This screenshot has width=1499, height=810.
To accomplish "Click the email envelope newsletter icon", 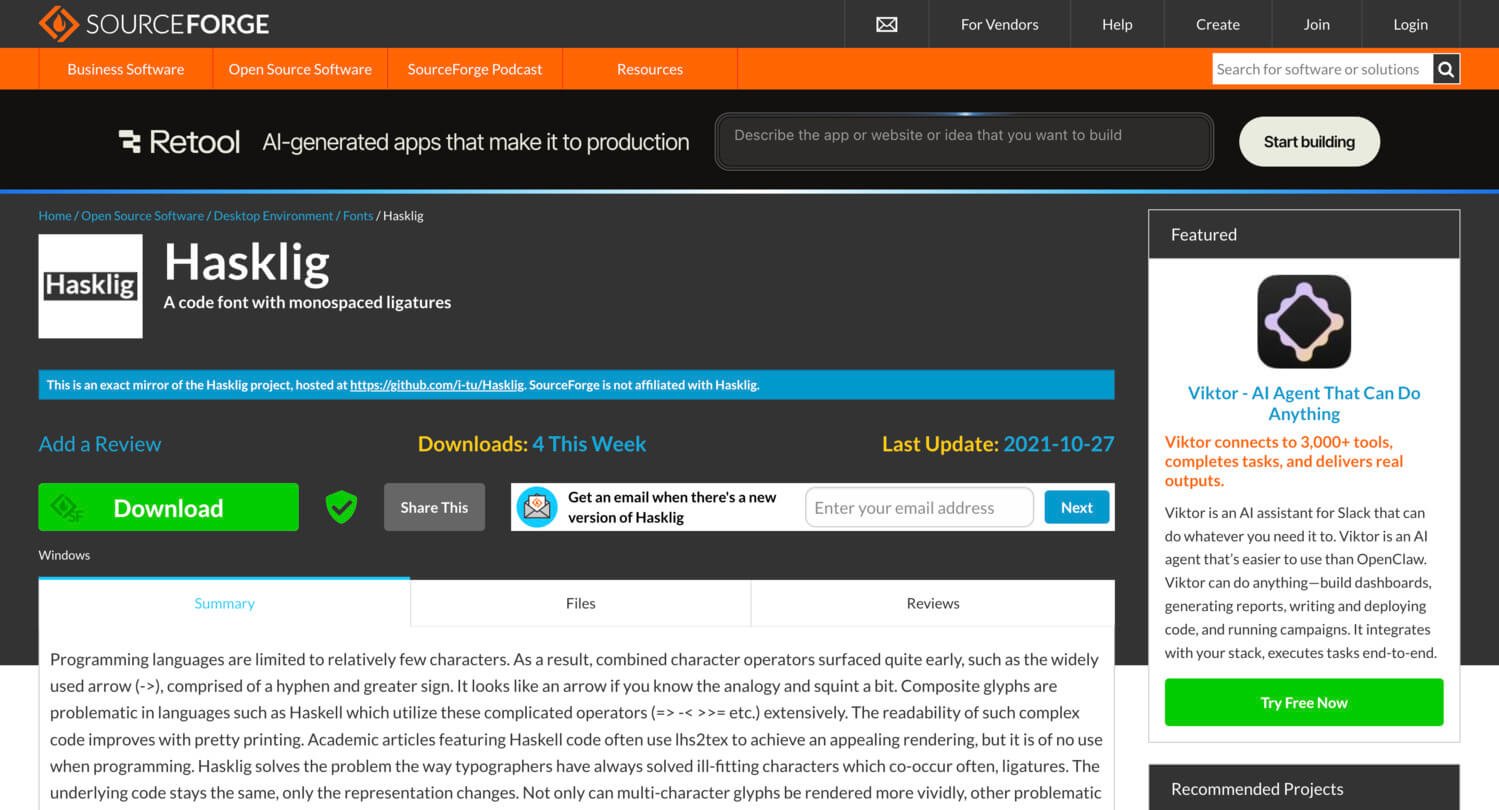I will point(537,507).
